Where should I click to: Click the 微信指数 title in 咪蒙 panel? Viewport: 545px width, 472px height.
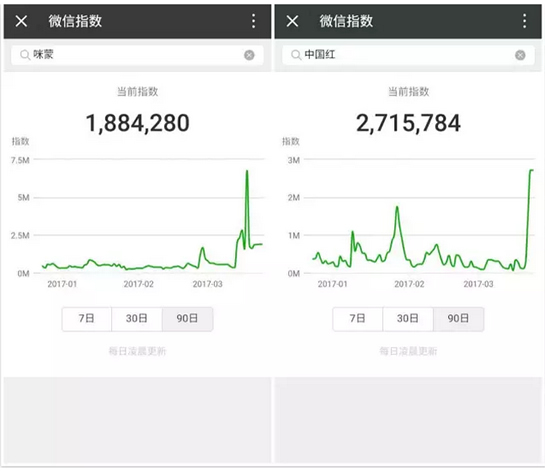point(75,21)
